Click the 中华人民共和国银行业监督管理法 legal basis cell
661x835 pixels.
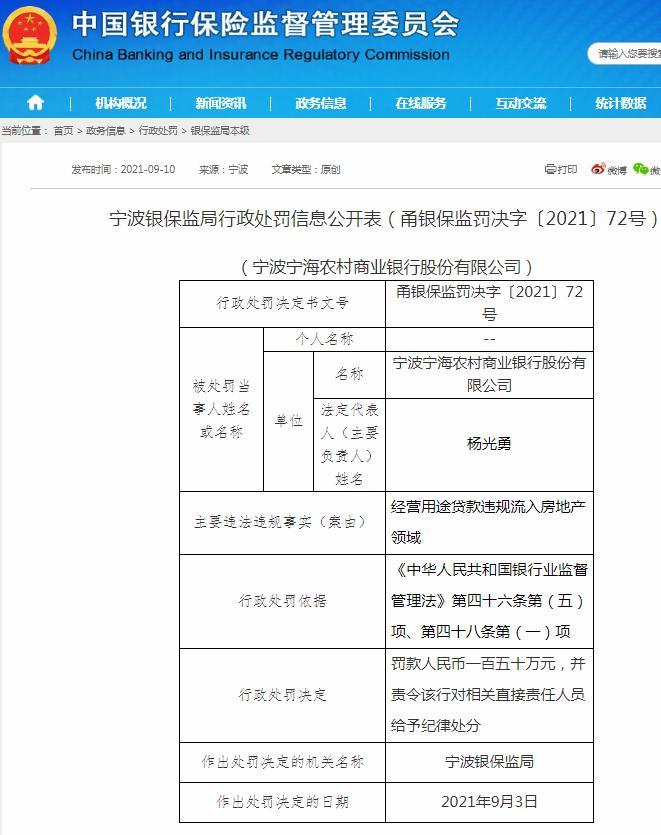click(x=489, y=601)
